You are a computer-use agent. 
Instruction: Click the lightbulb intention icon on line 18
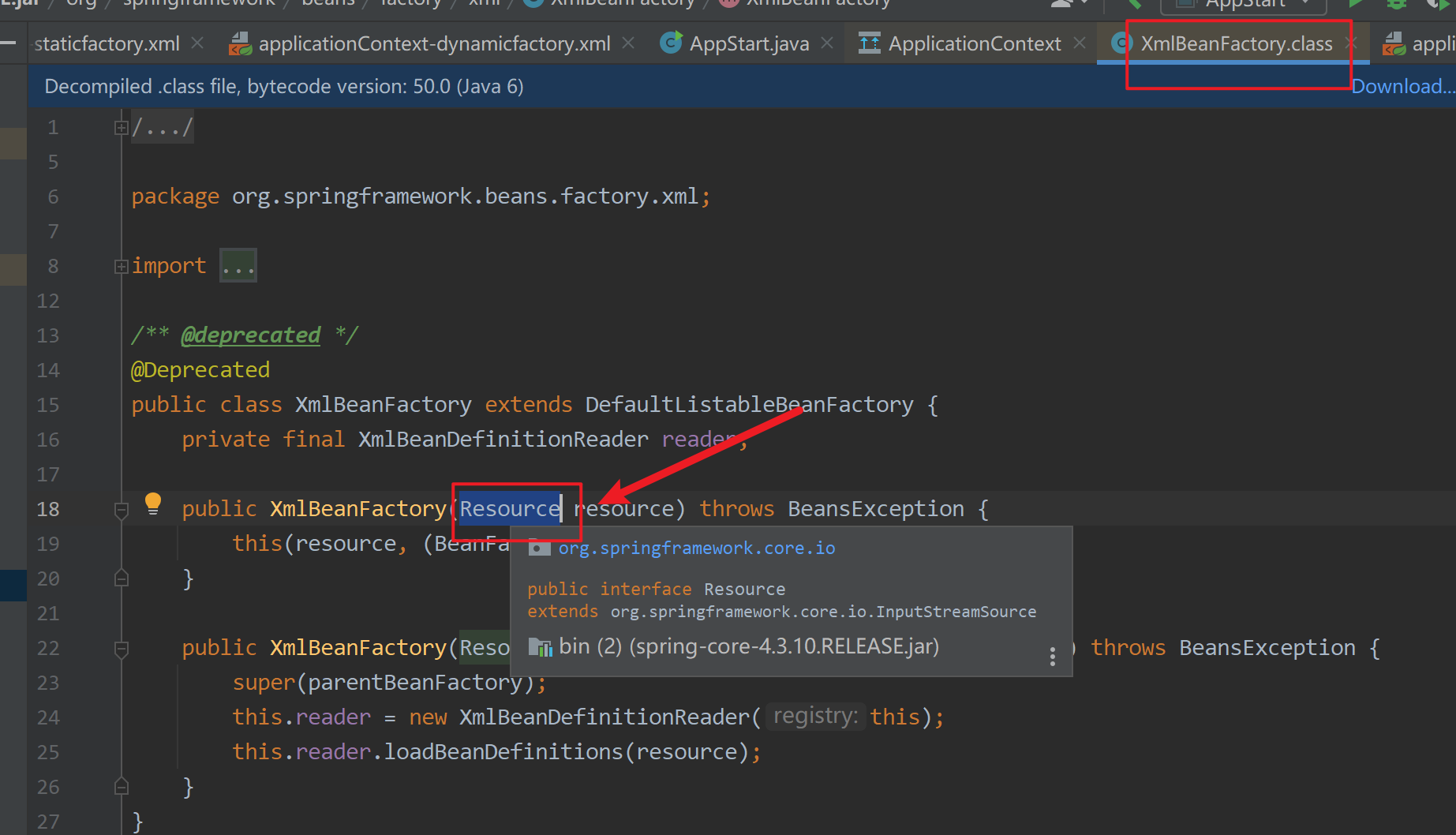(x=153, y=504)
